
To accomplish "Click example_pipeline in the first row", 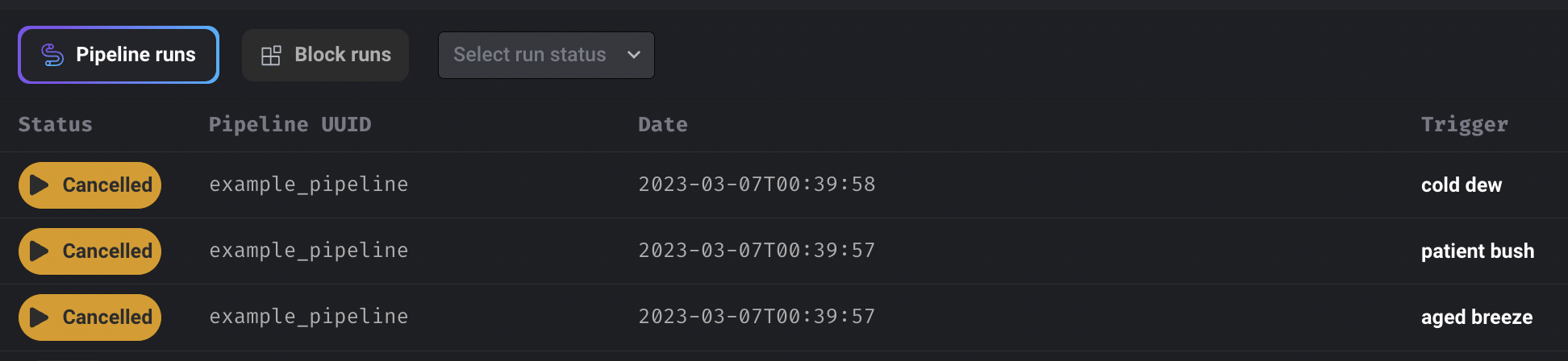I will pyautogui.click(x=309, y=185).
